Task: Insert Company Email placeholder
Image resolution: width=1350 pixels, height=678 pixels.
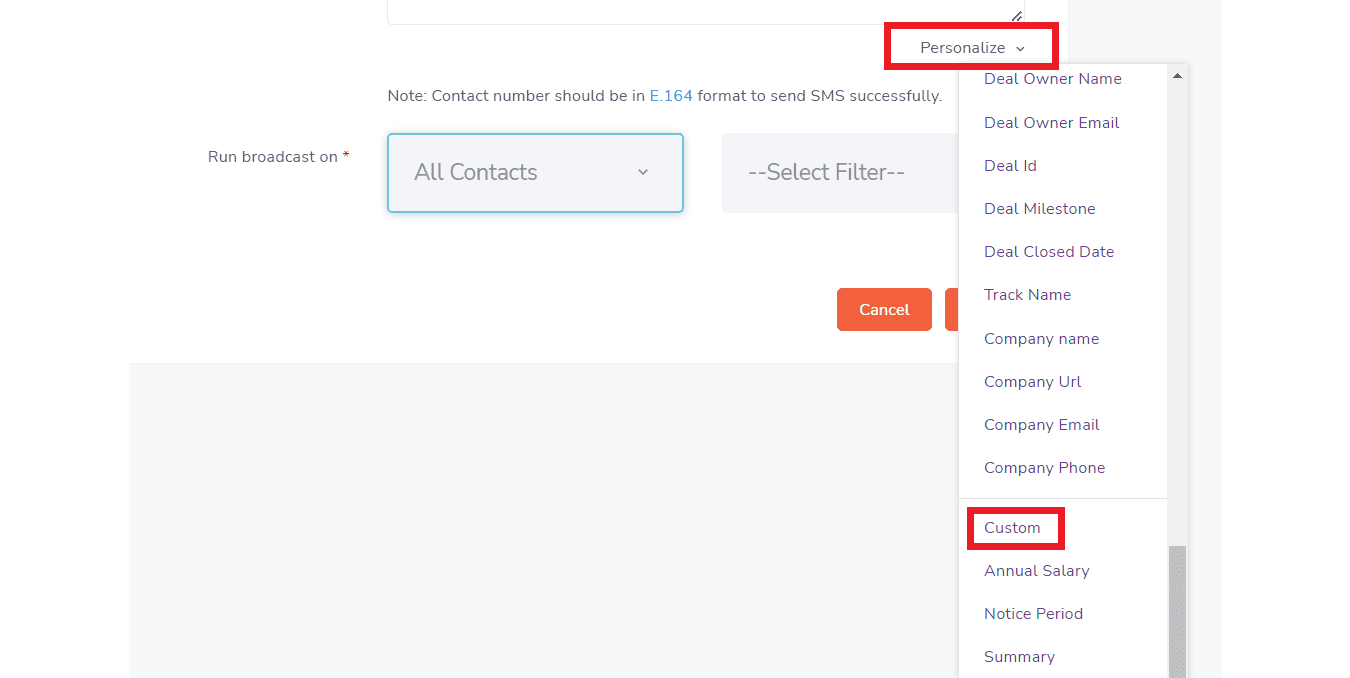Action: 1041,424
